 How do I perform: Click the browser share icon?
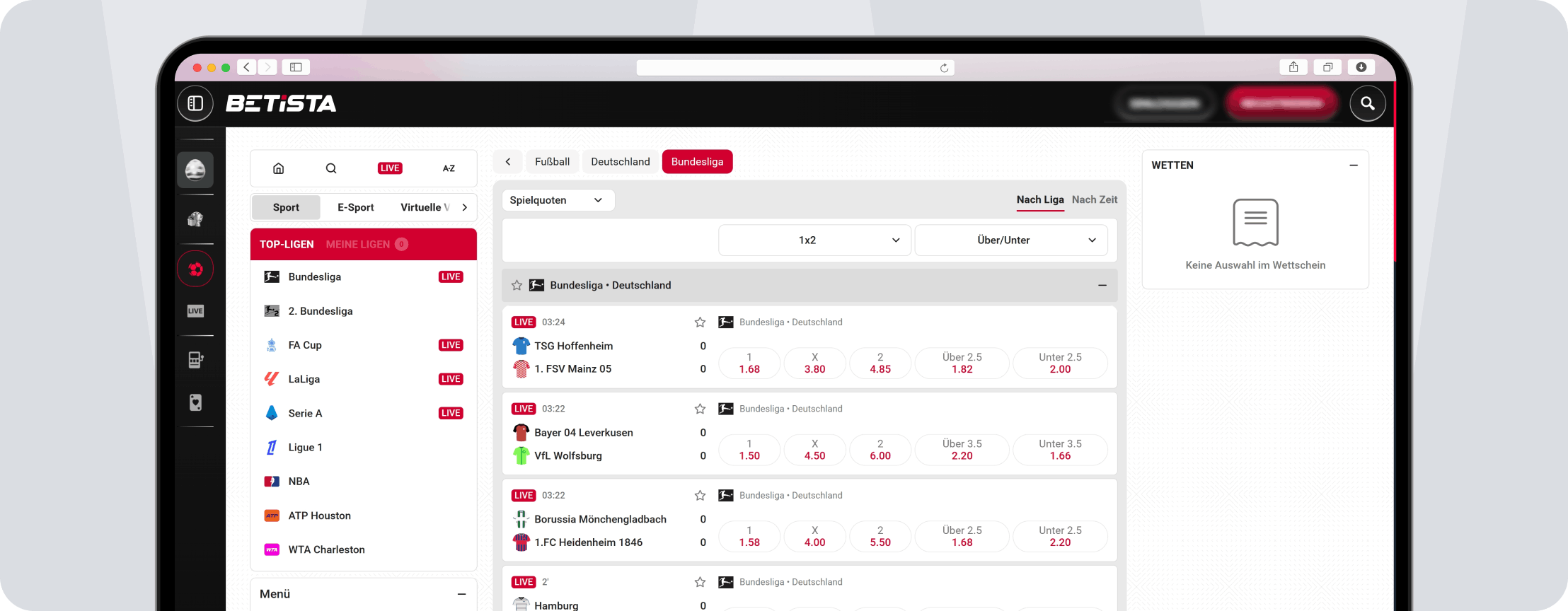(1293, 67)
